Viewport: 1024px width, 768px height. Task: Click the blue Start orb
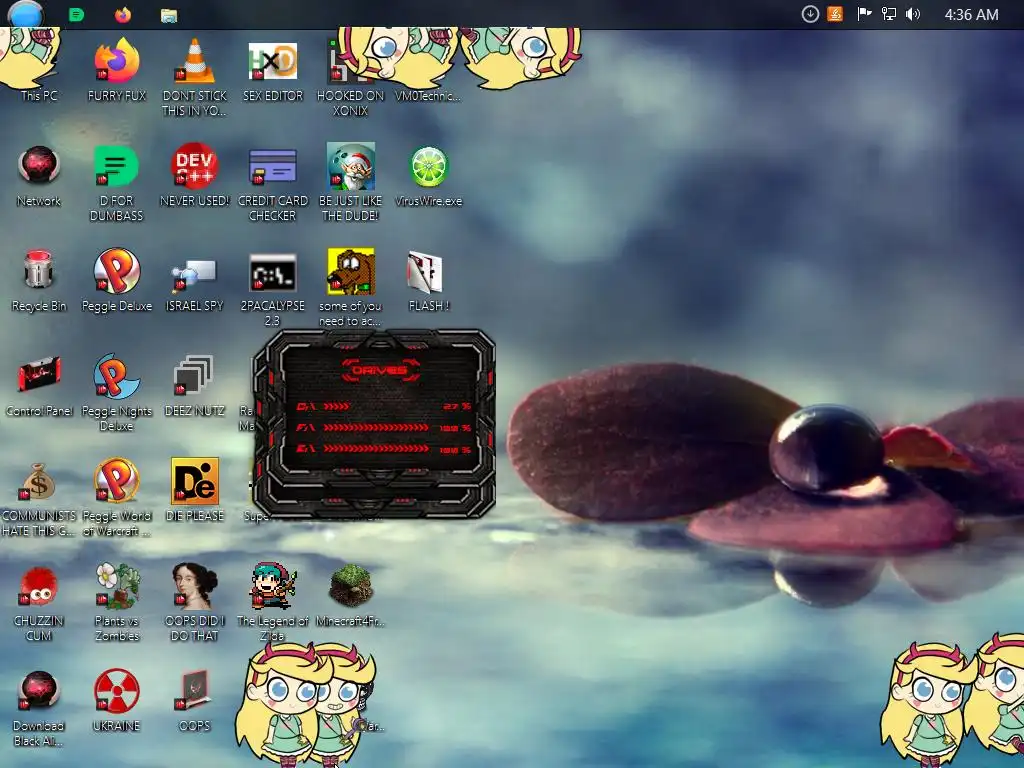[25, 14]
